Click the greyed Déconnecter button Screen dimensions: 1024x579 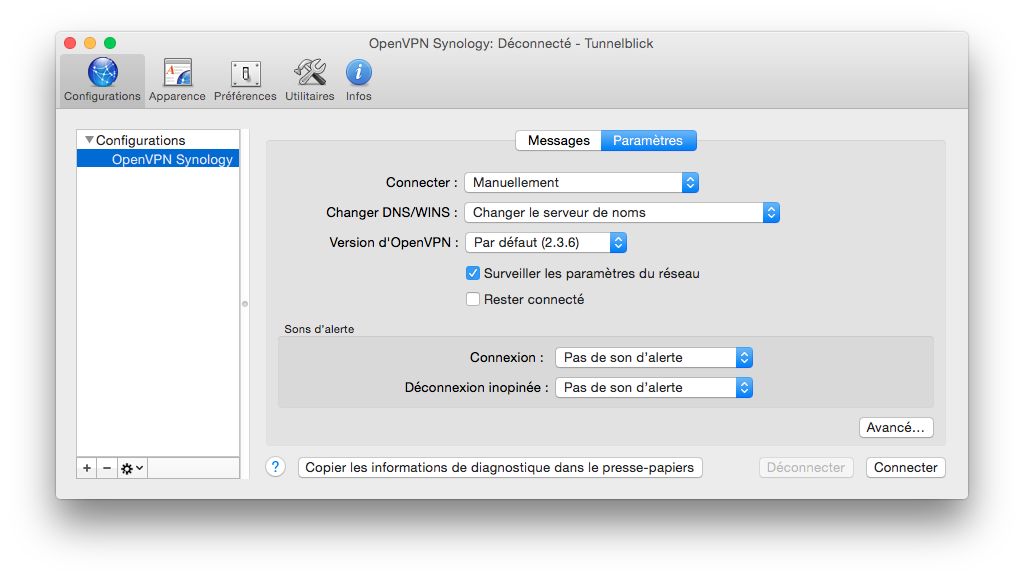[806, 467]
